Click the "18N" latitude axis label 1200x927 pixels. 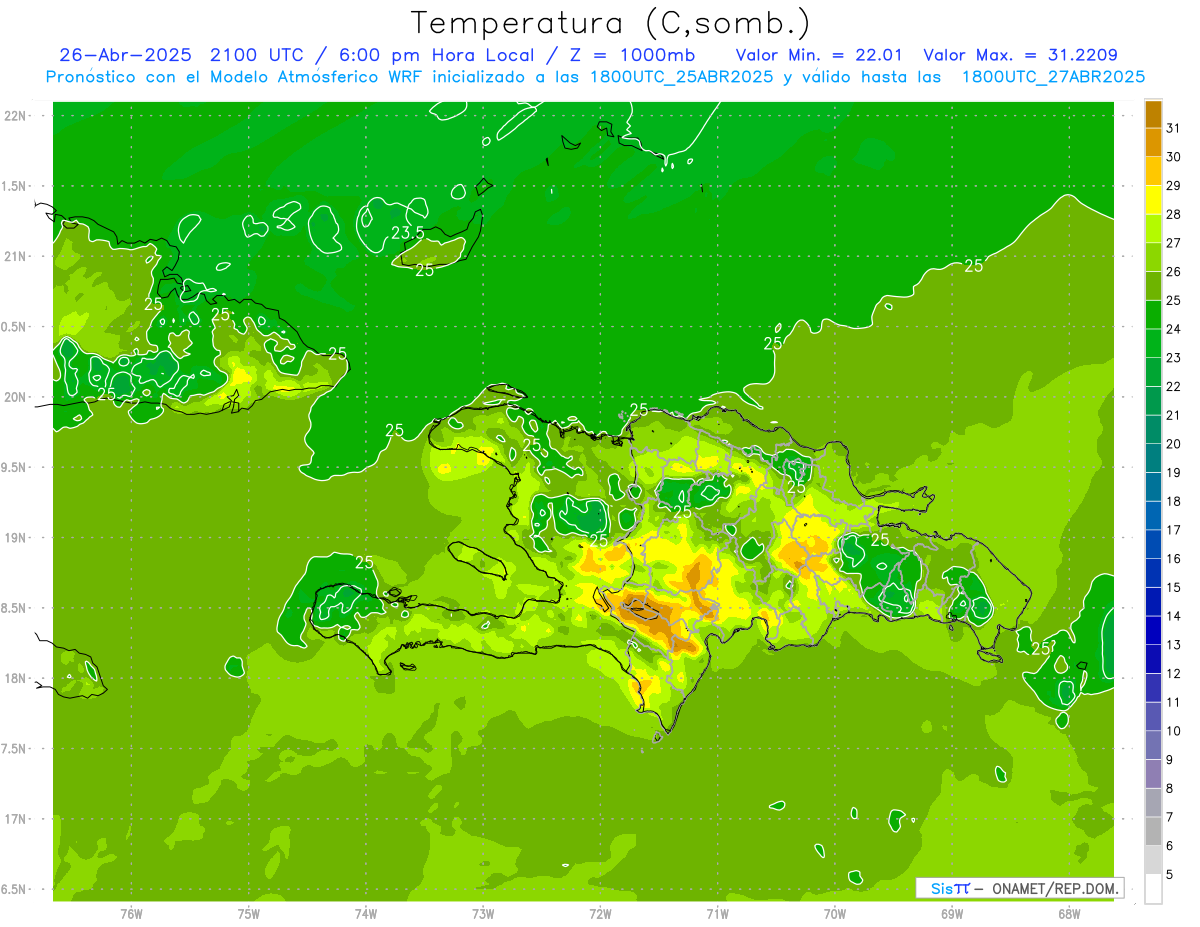14,678
